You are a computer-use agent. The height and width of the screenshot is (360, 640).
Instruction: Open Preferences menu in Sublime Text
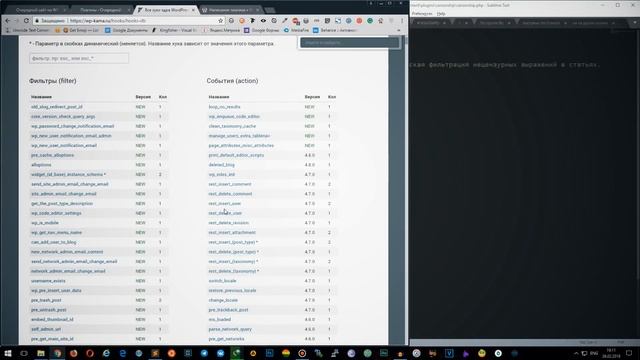click(422, 13)
